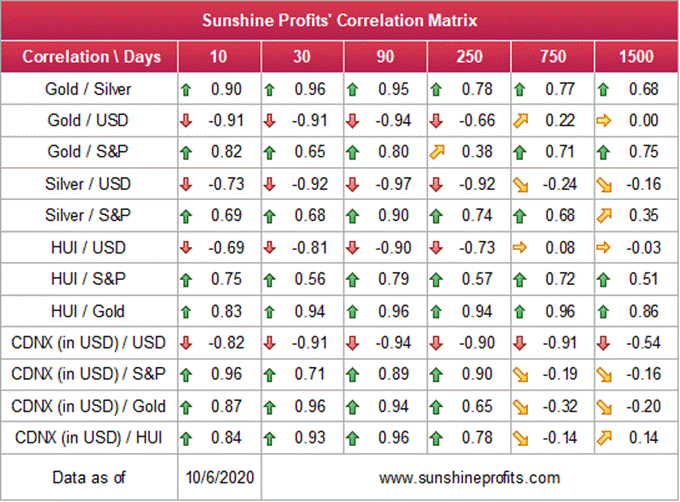
Task: Click the green up arrow in Gold / Silver 10-day cell
Action: click(x=186, y=90)
